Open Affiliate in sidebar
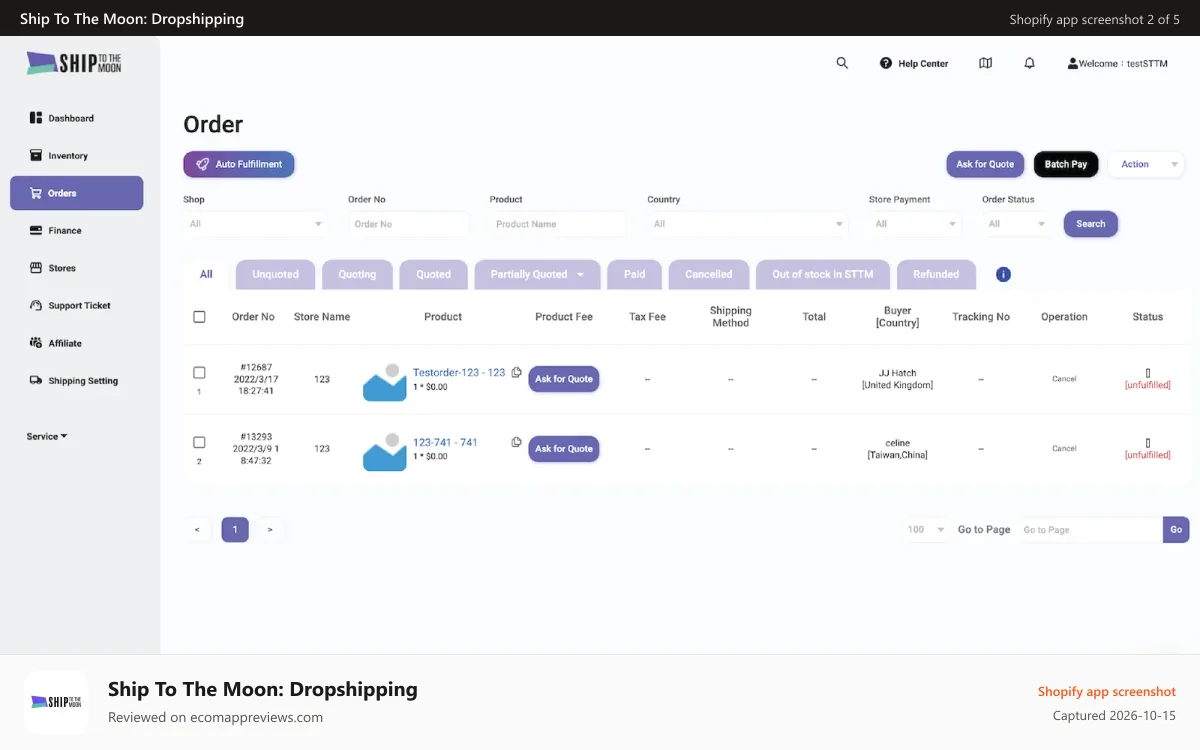 (77, 343)
